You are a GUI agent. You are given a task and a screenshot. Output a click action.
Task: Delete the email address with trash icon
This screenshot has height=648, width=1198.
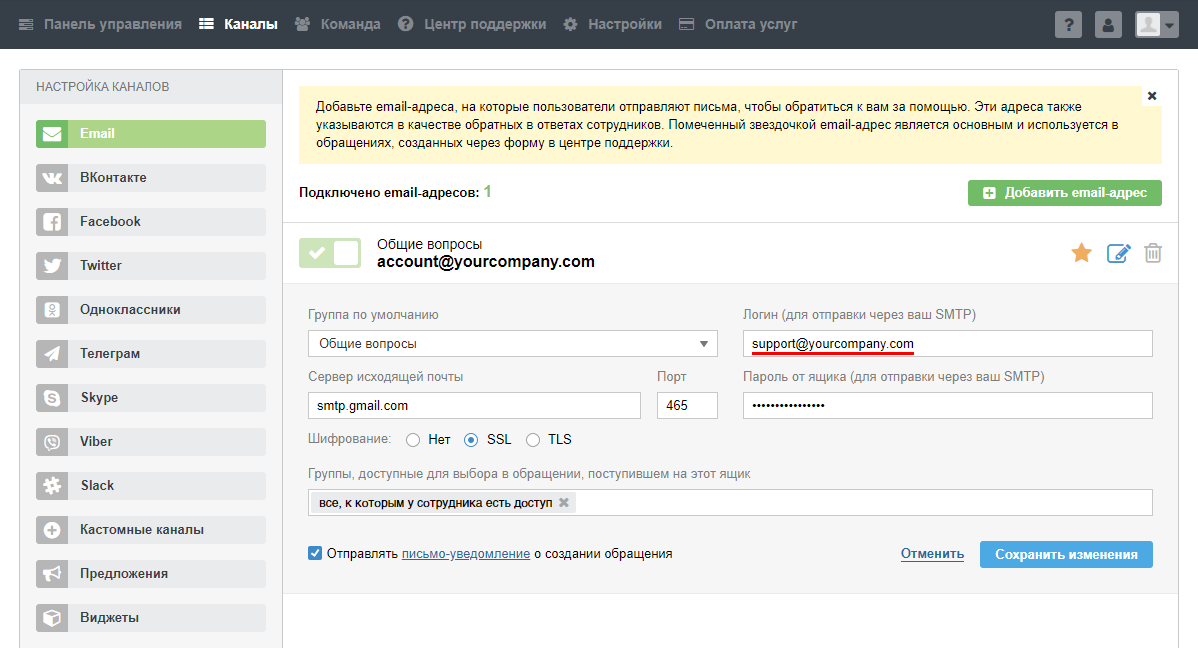(1153, 253)
